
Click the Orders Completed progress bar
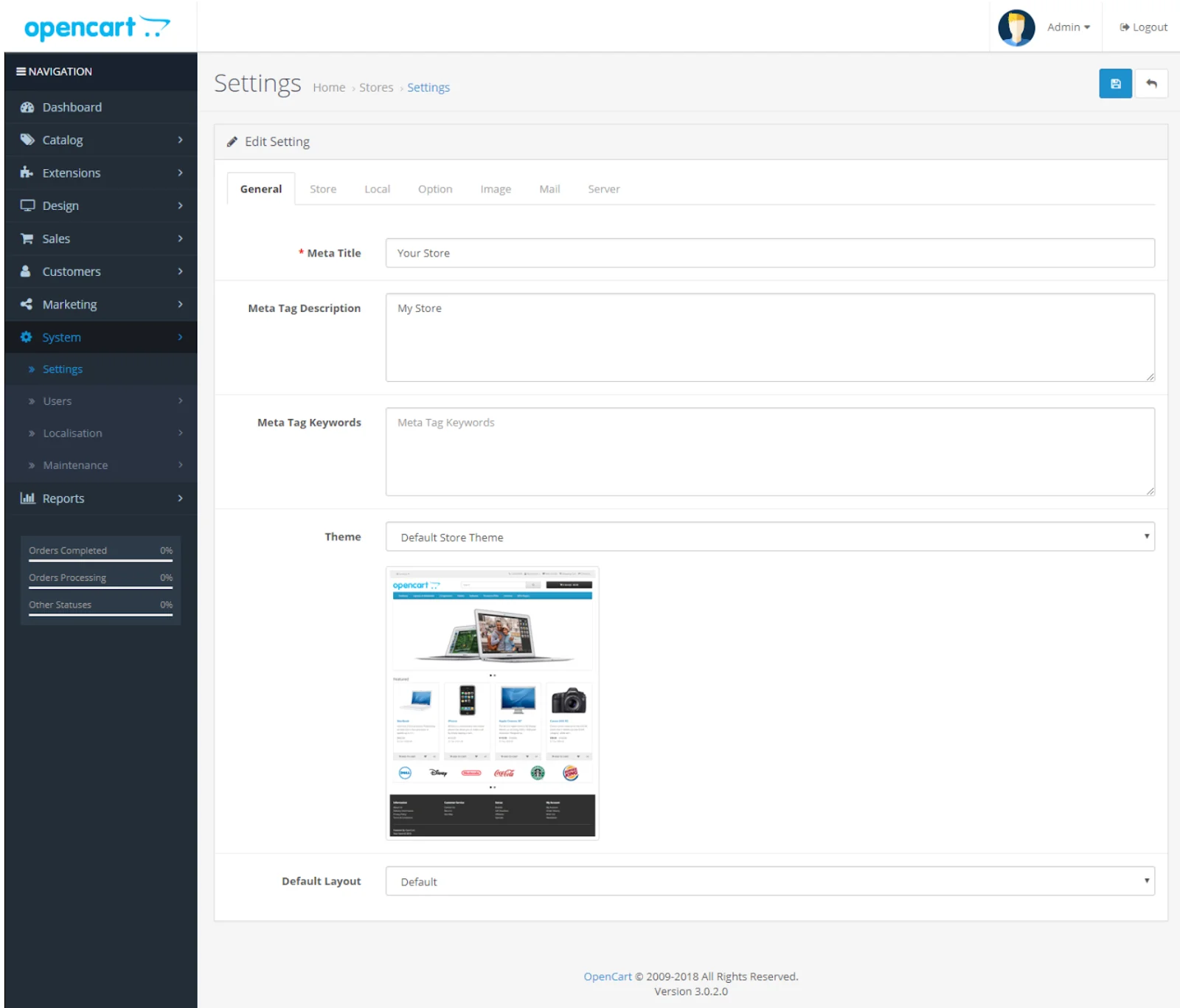point(100,560)
